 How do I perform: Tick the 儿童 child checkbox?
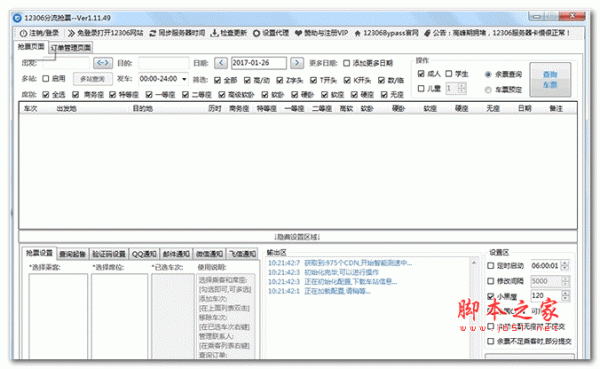[x=421, y=89]
